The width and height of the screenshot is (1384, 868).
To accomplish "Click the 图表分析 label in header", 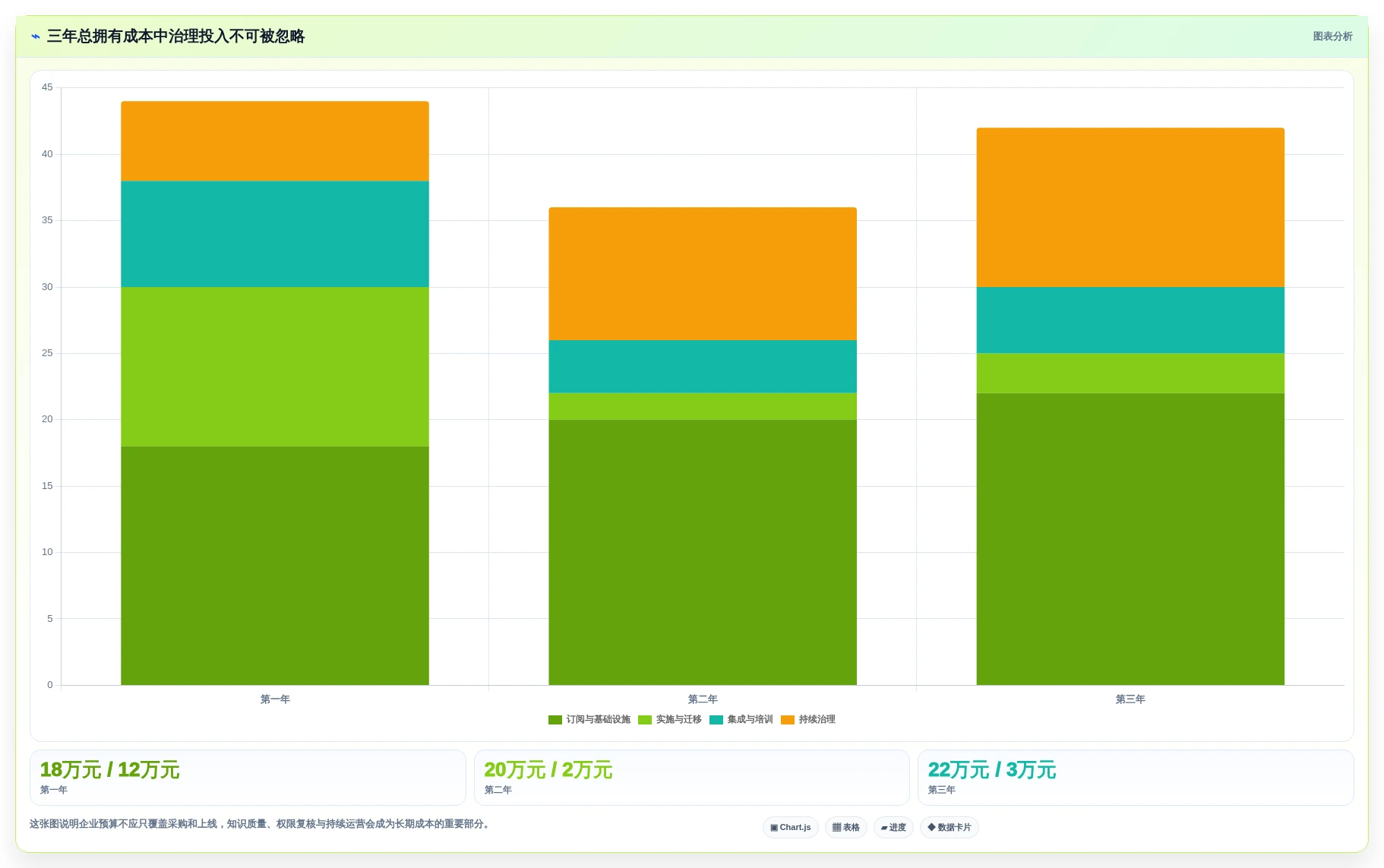I will pyautogui.click(x=1332, y=36).
